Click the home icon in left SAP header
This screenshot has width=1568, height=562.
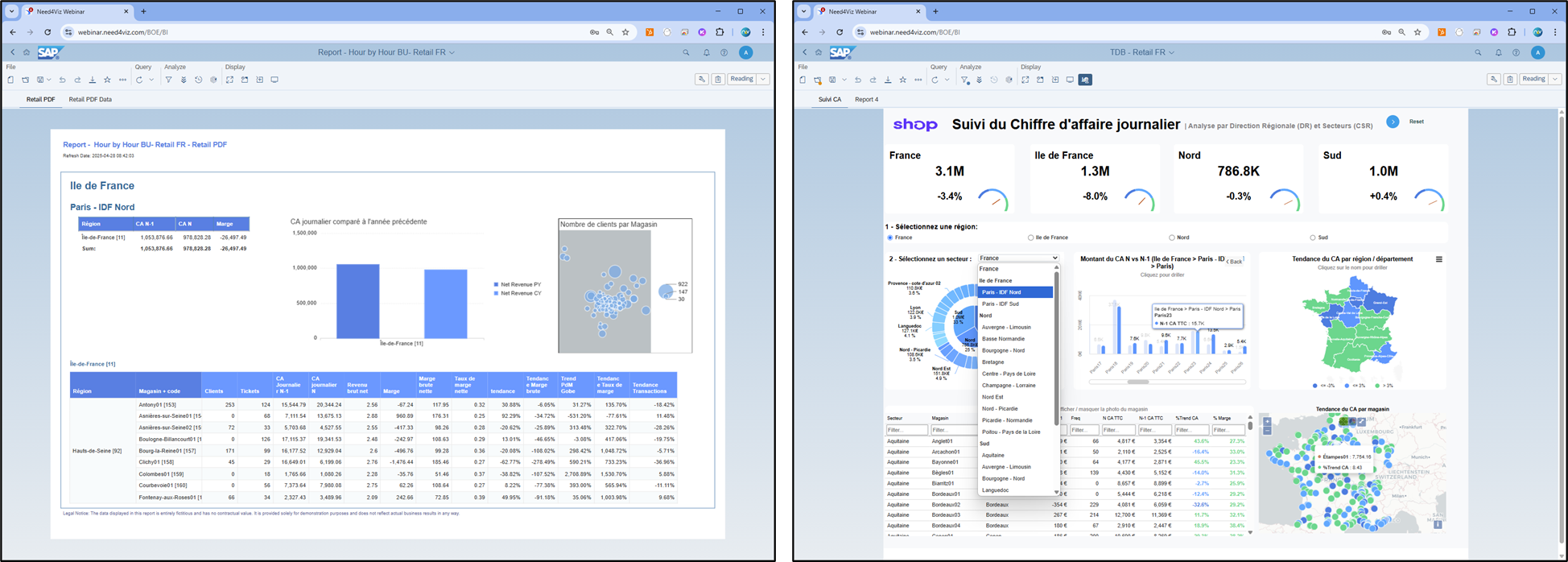click(x=27, y=52)
